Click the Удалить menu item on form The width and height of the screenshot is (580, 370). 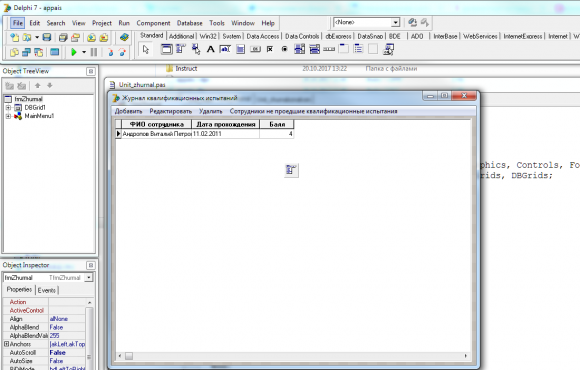click(210, 111)
